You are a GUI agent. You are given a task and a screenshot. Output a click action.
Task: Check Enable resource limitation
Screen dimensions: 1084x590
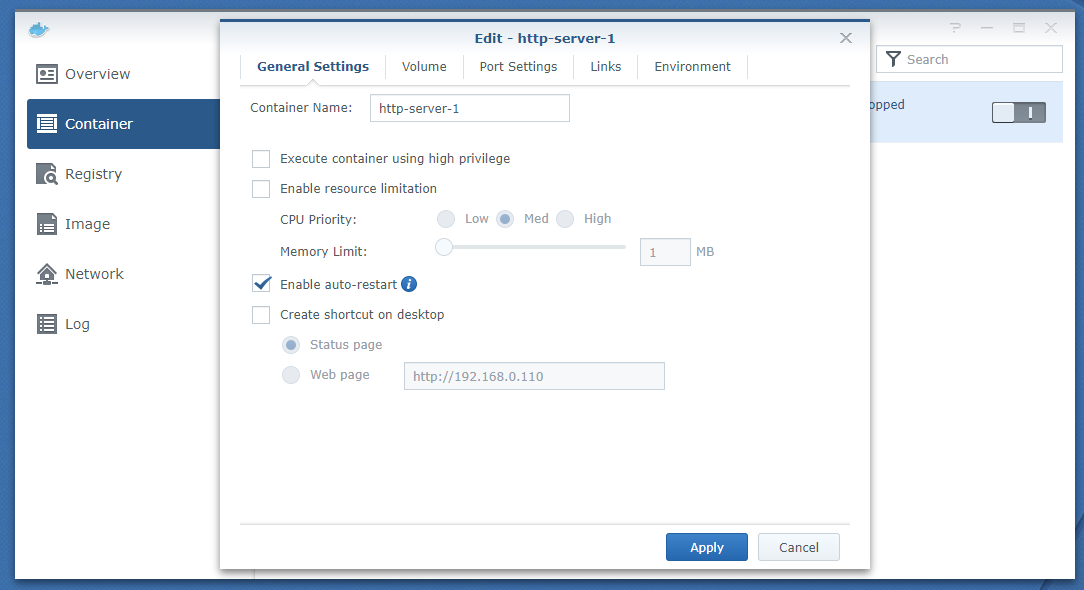[261, 188]
